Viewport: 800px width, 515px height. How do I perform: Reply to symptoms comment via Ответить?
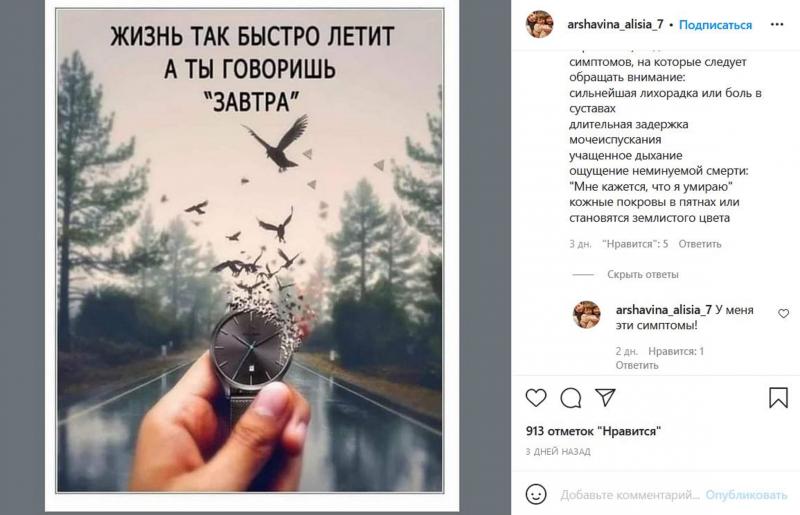[699, 244]
